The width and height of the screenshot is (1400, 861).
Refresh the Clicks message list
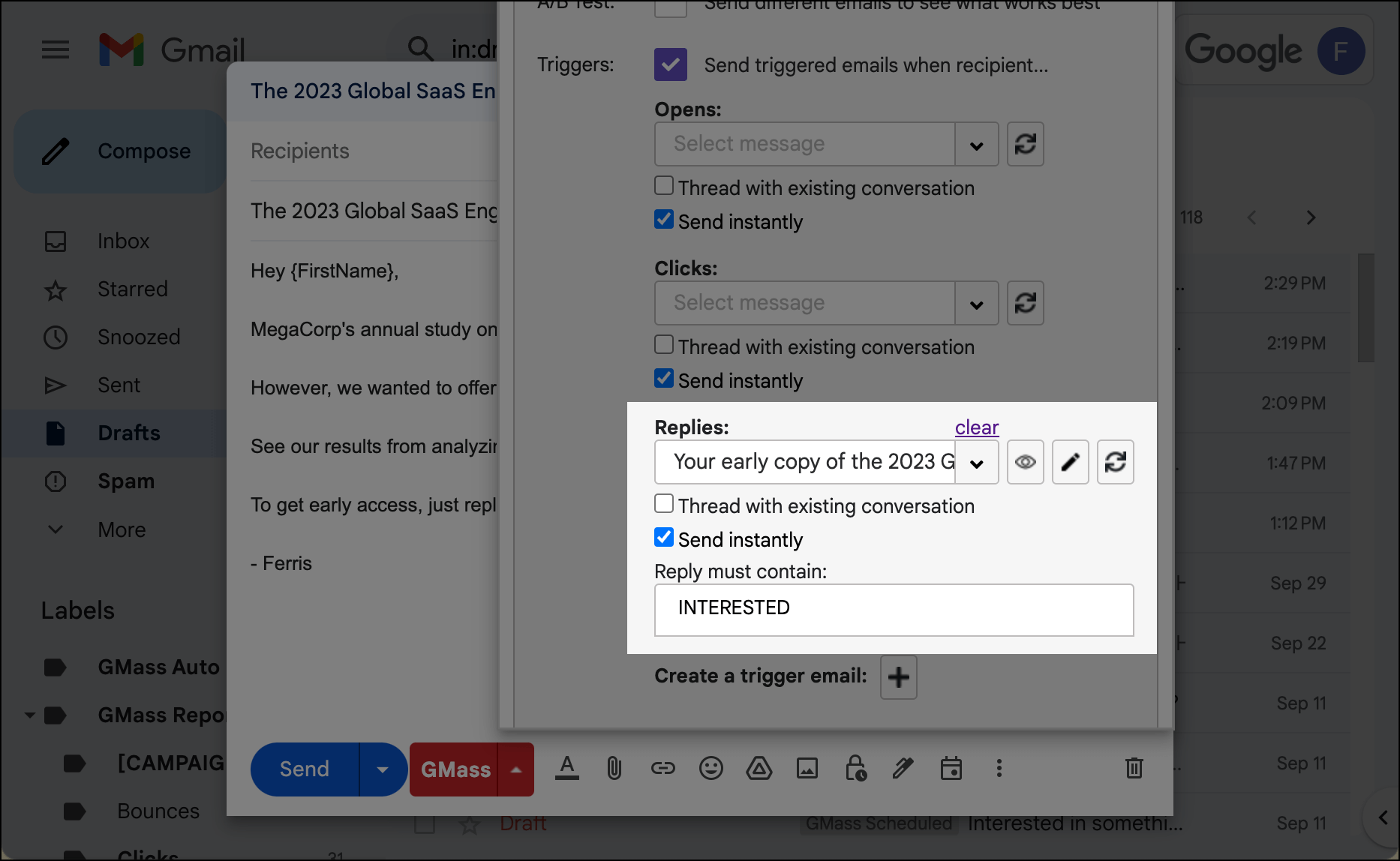[1025, 303]
